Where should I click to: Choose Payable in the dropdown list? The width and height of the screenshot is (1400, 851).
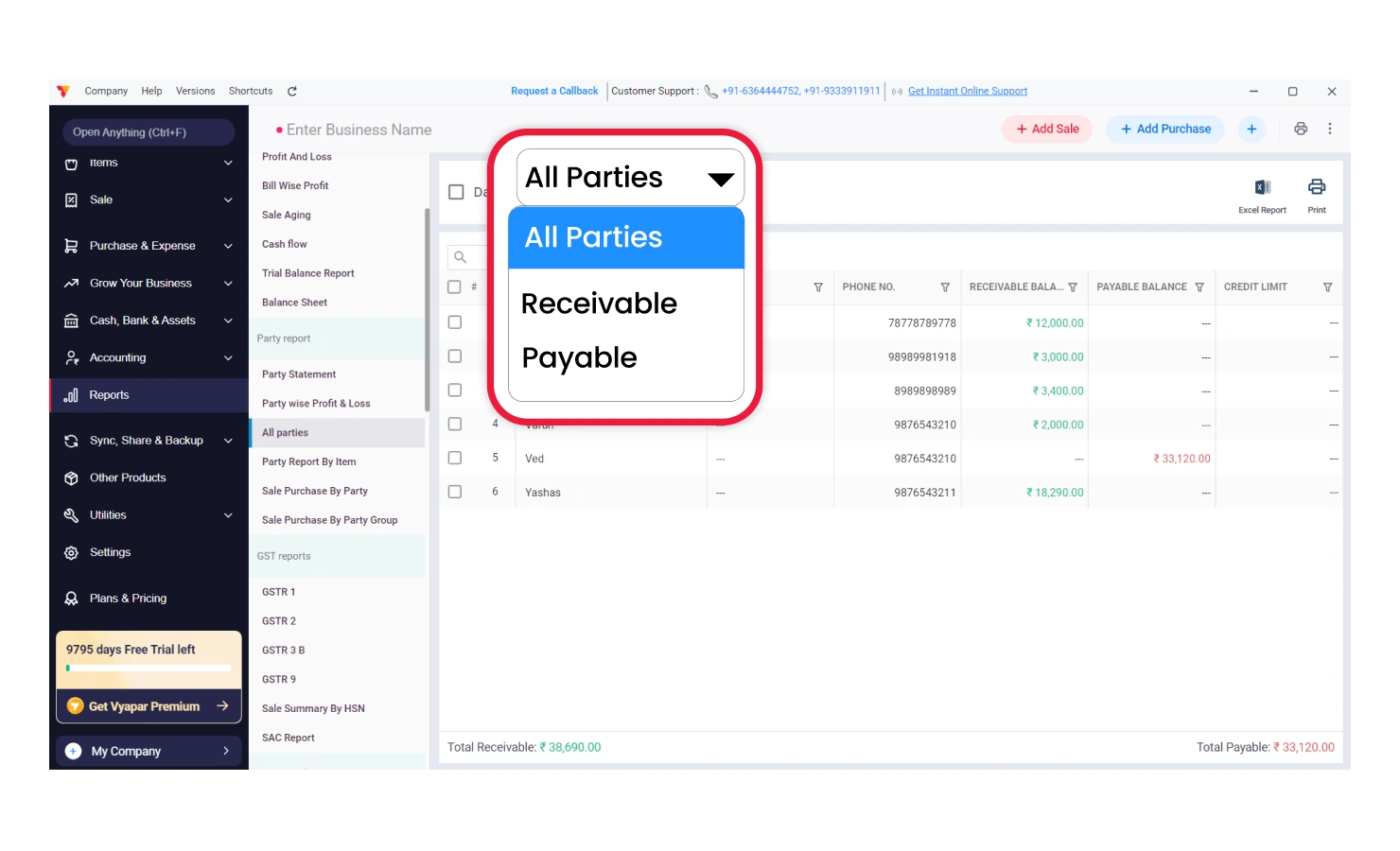[579, 358]
